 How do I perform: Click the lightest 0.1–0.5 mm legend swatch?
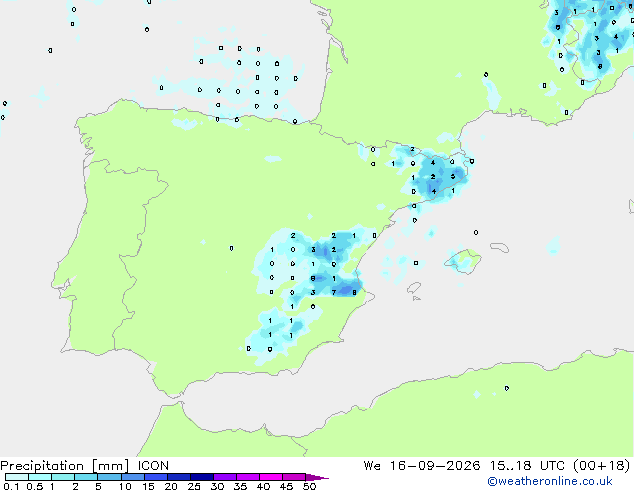pos(17,477)
